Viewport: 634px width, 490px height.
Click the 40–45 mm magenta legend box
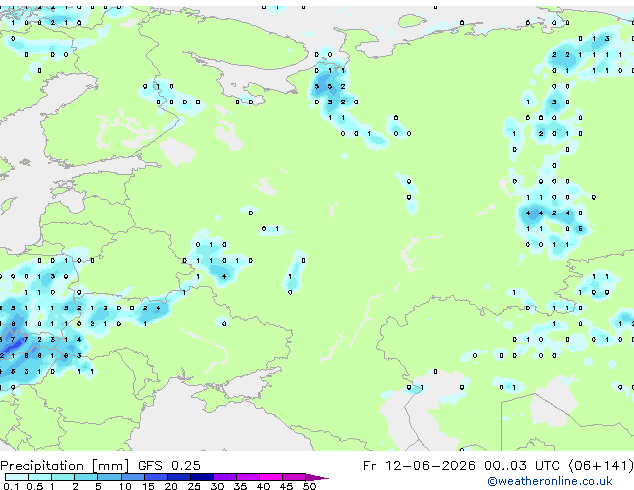click(271, 477)
